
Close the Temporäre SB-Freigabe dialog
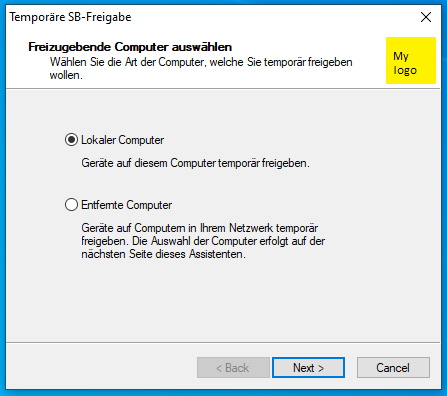(426, 17)
